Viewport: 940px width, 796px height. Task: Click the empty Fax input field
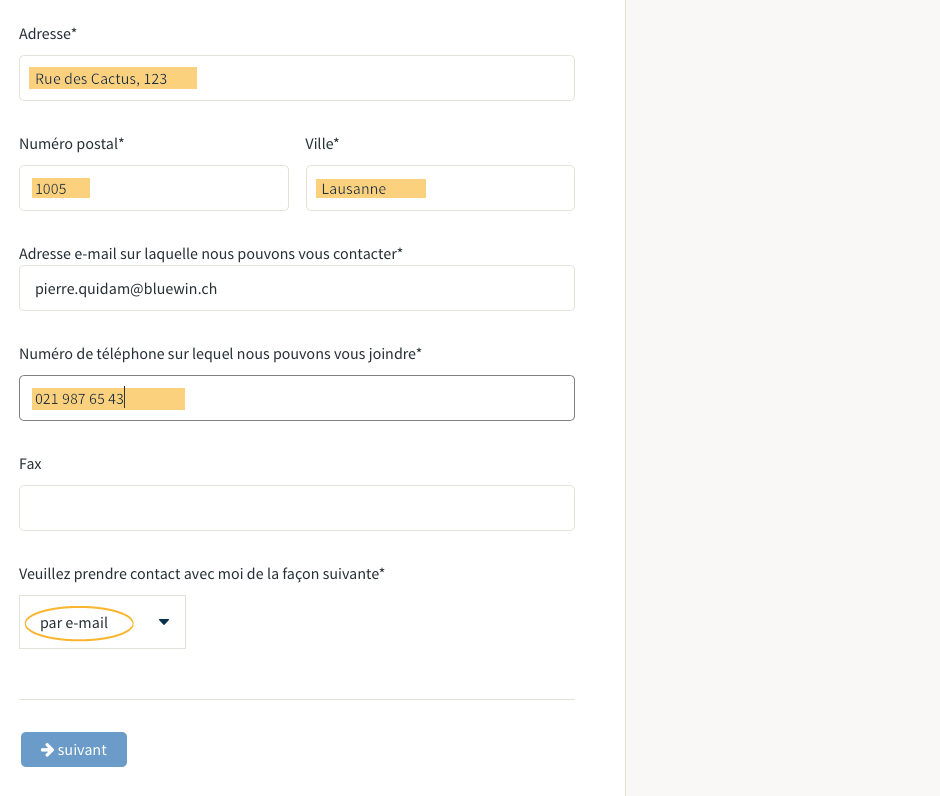pyautogui.click(x=297, y=508)
